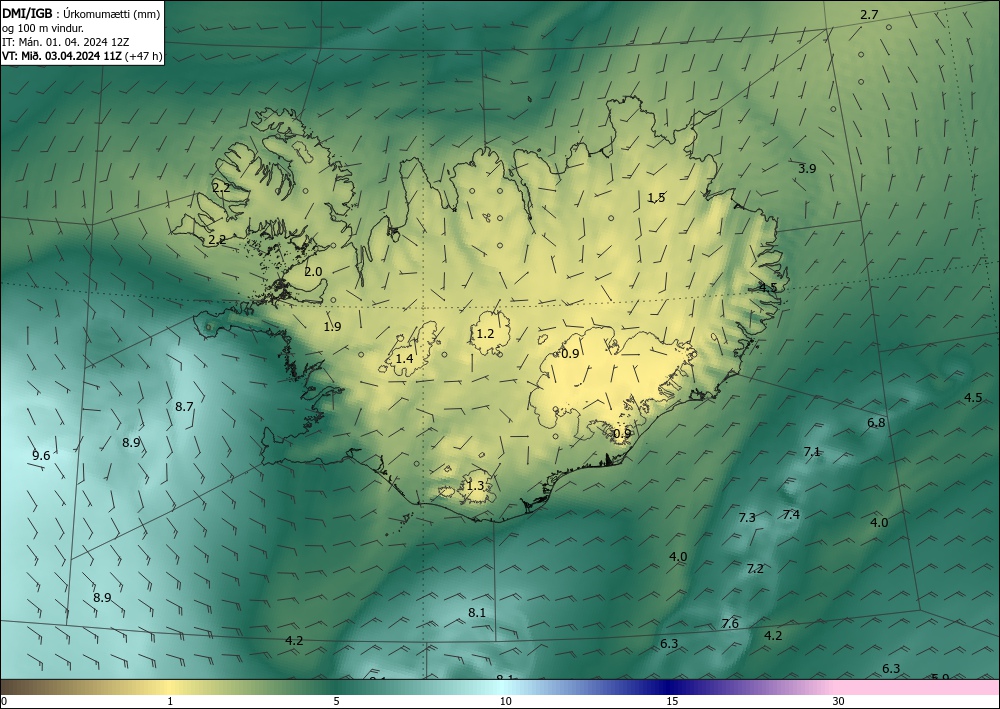Click the 3.9 value off the northeast coast
The height and width of the screenshot is (709, 1000).
(x=807, y=169)
